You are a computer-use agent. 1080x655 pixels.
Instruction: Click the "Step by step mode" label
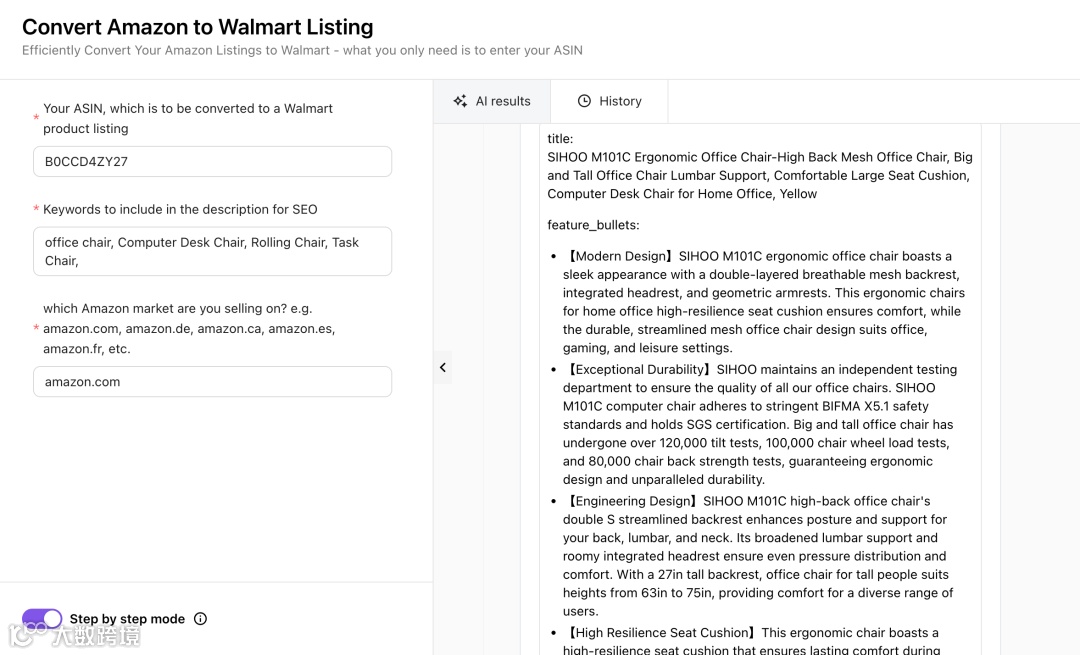(127, 619)
